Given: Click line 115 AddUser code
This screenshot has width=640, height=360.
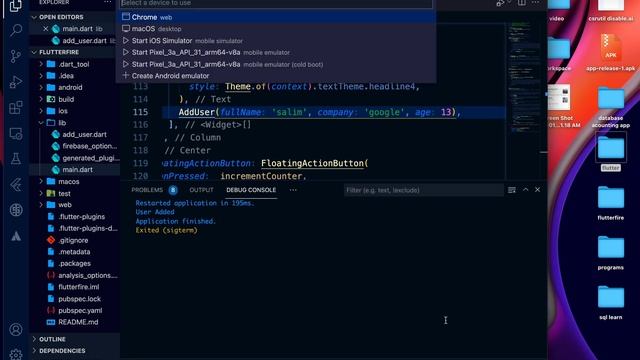Looking at the screenshot, I should 320,112.
